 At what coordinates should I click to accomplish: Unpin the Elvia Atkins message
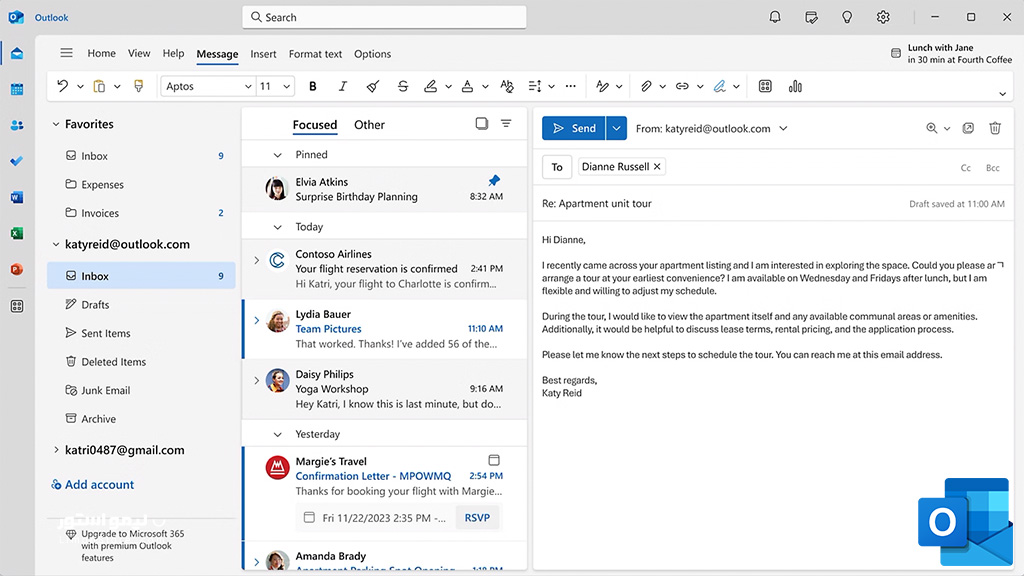pyautogui.click(x=494, y=180)
